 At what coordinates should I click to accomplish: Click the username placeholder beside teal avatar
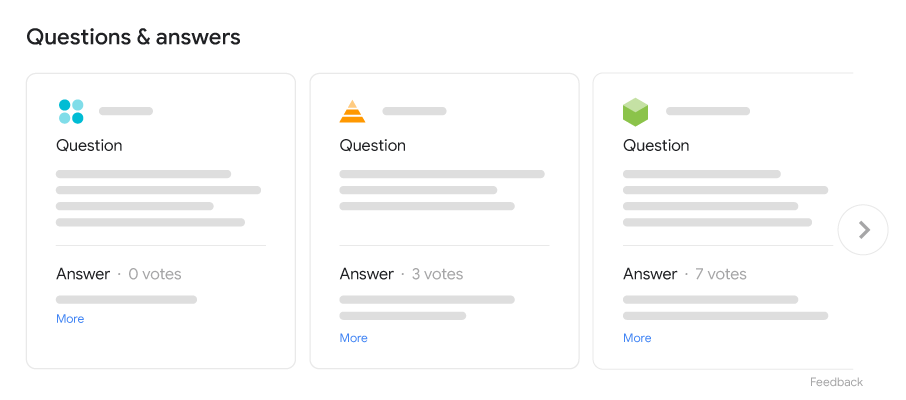click(x=126, y=111)
